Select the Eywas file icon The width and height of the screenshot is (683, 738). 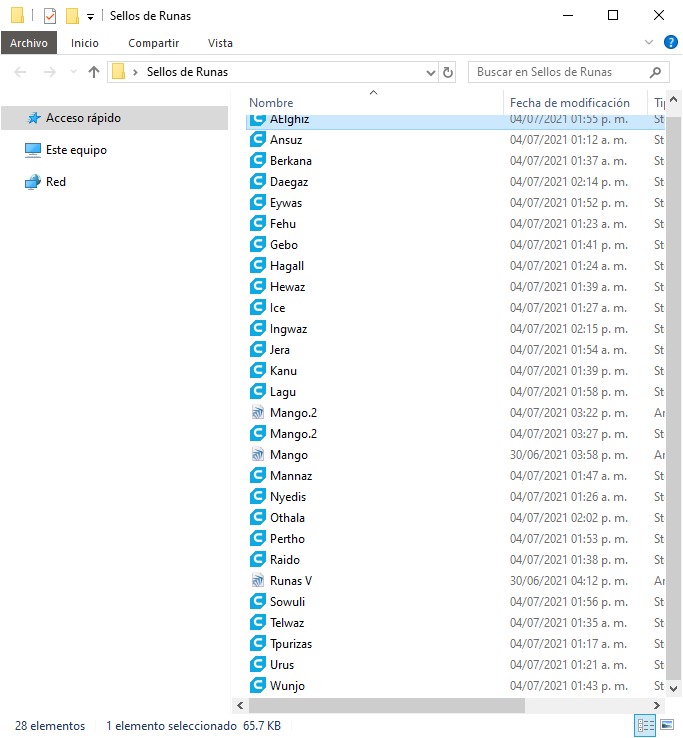pyautogui.click(x=257, y=202)
